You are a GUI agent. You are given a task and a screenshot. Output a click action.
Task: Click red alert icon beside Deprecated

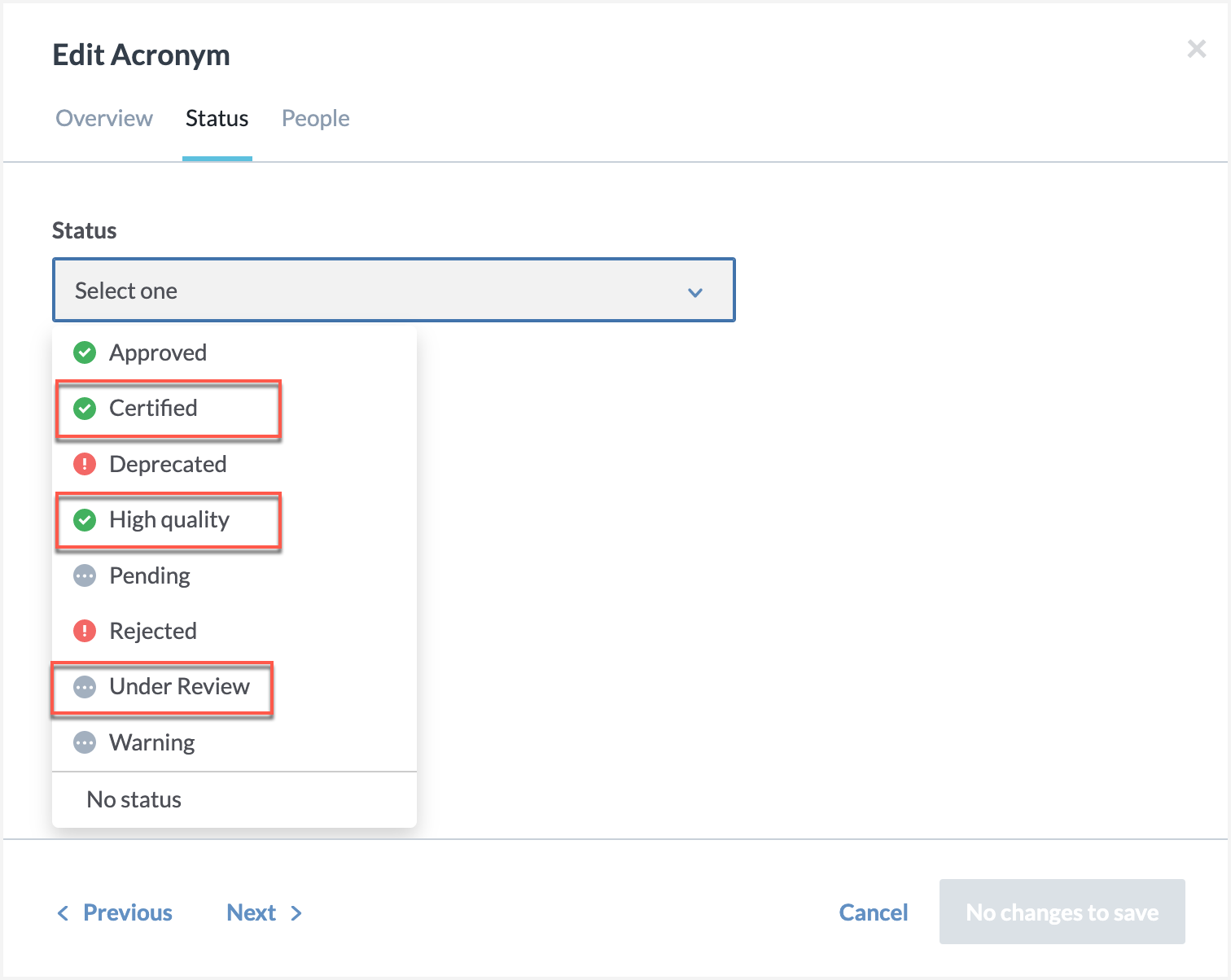(85, 464)
